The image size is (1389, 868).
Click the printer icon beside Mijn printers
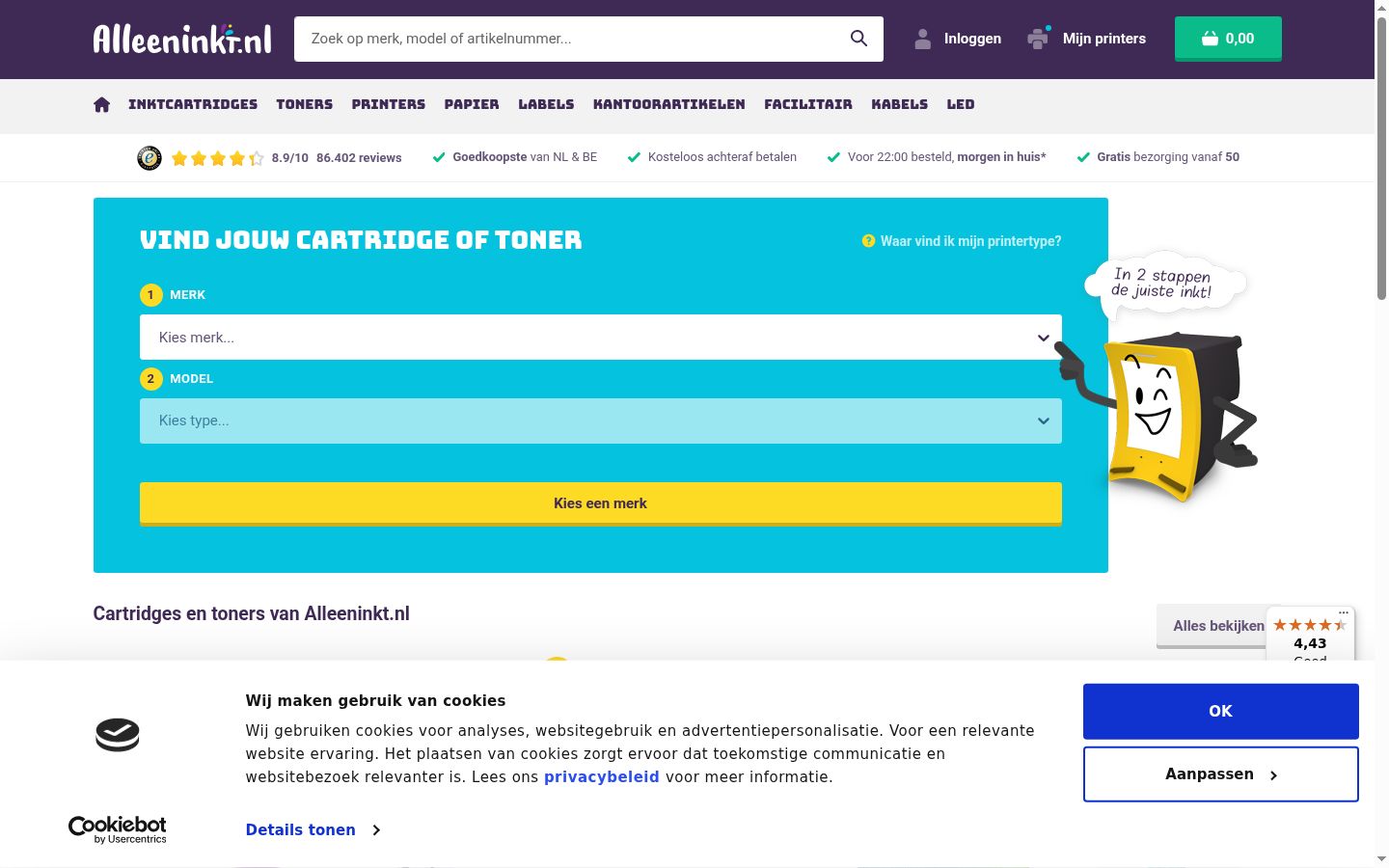(x=1038, y=39)
